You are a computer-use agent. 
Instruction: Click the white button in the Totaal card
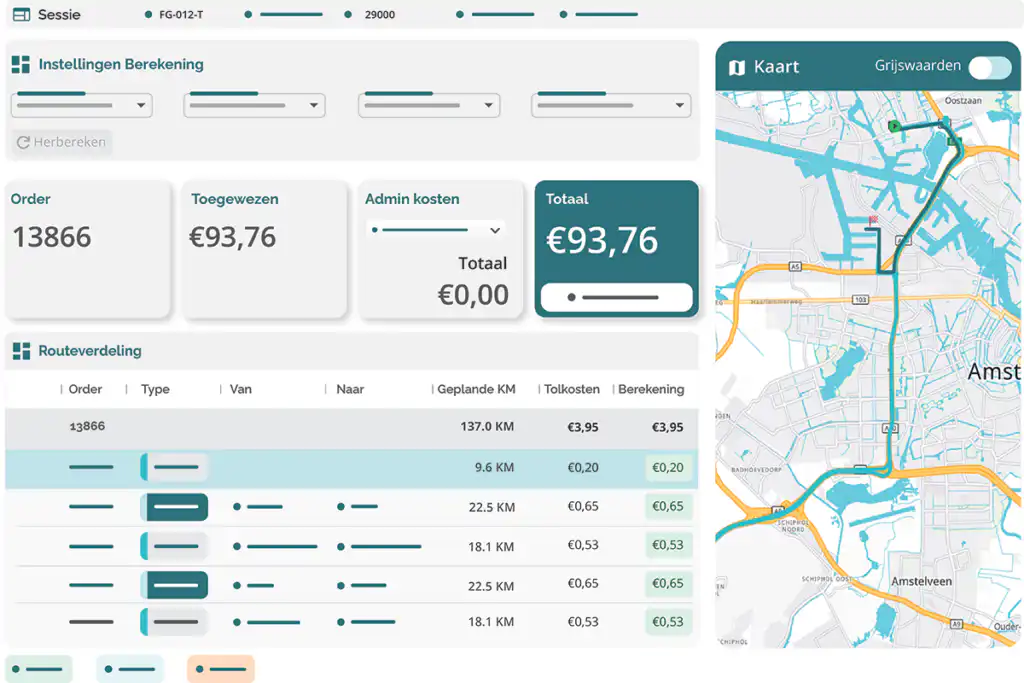[x=616, y=297]
